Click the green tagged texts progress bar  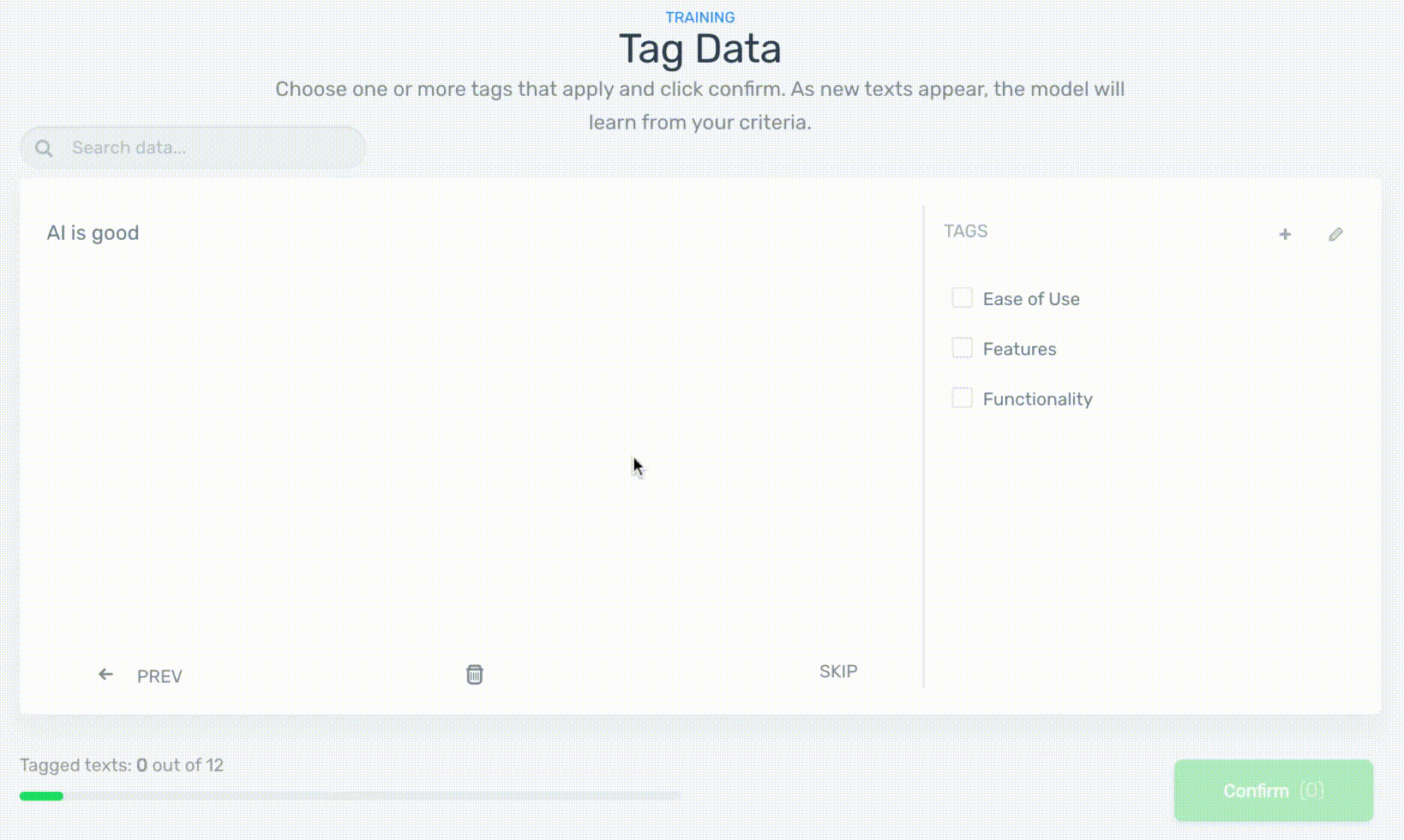(41, 796)
